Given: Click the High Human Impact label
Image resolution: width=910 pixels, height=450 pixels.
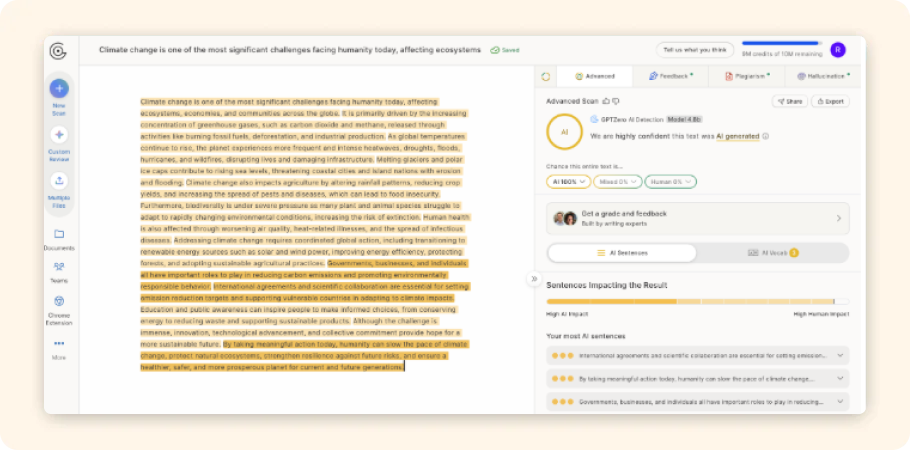Looking at the screenshot, I should pyautogui.click(x=821, y=314).
